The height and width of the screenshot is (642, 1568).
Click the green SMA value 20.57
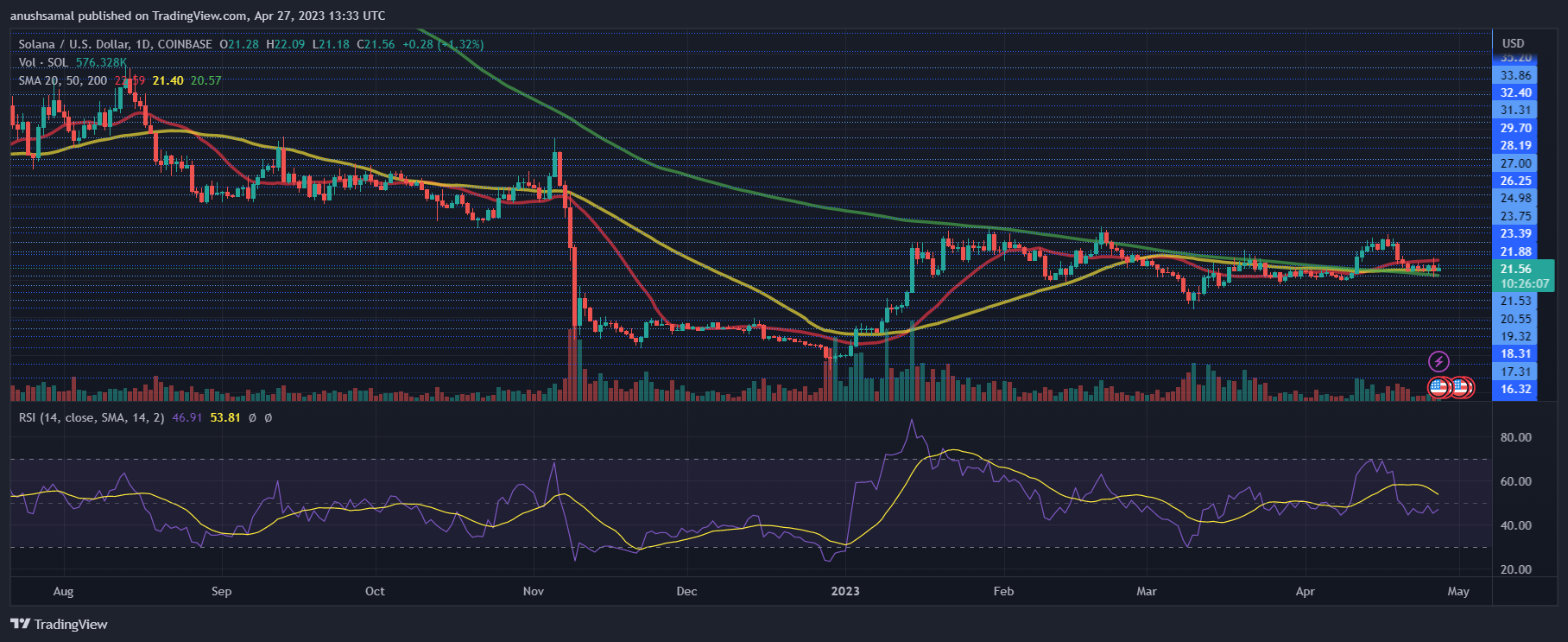click(x=205, y=80)
